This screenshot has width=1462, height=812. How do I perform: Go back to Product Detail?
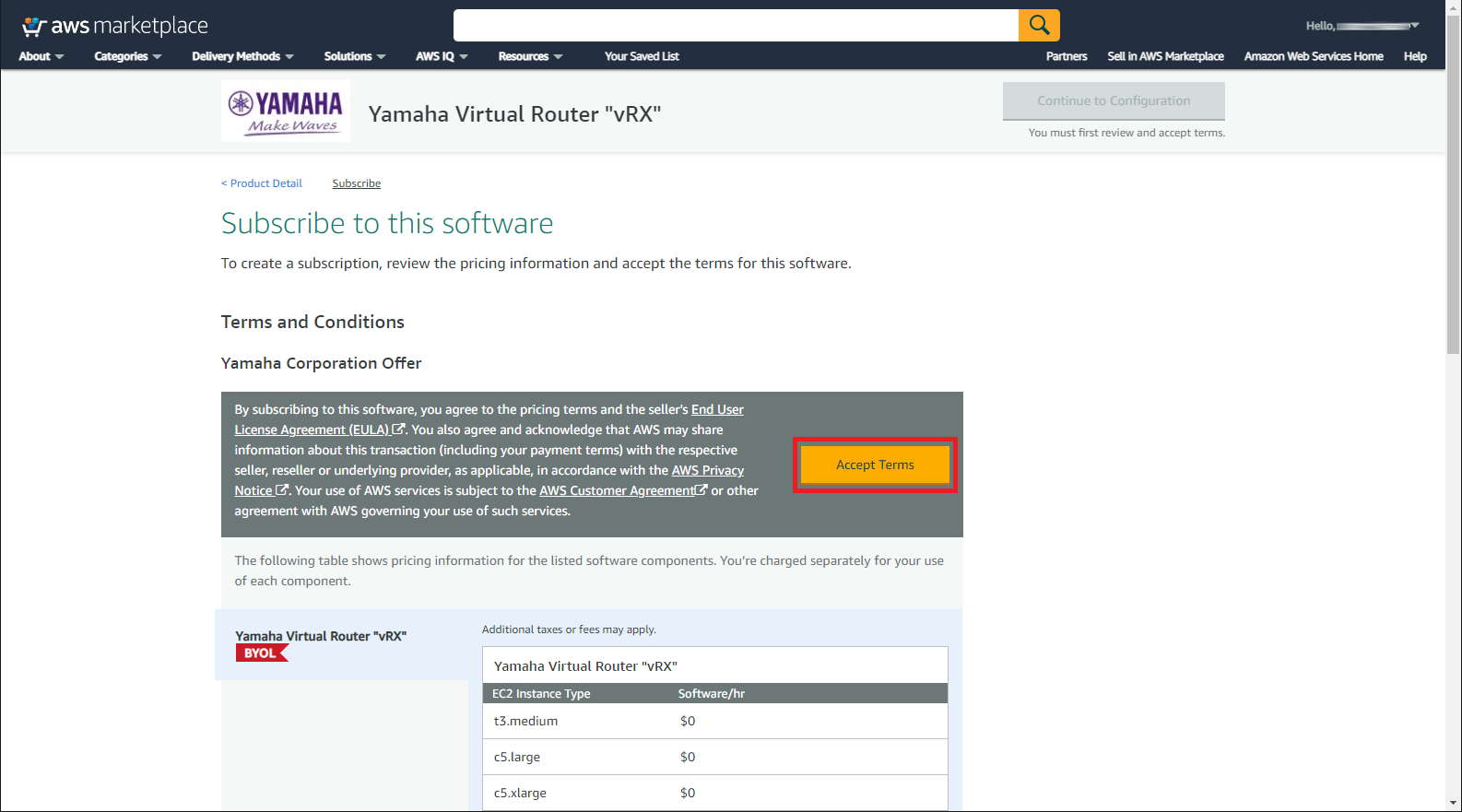tap(262, 183)
